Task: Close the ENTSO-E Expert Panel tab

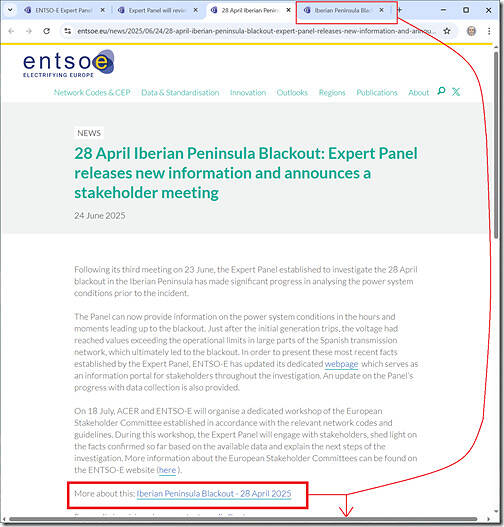Action: point(103,10)
